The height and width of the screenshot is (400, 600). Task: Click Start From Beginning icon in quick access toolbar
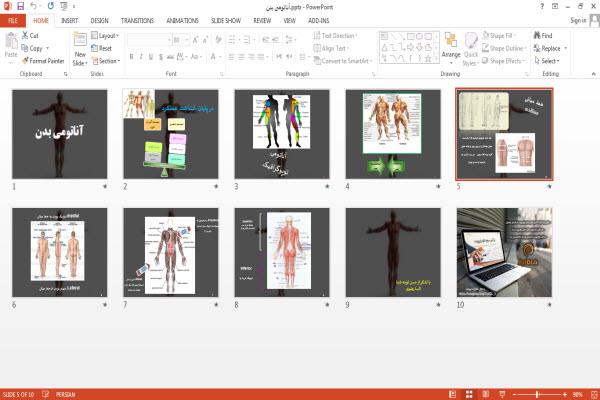(64, 6)
